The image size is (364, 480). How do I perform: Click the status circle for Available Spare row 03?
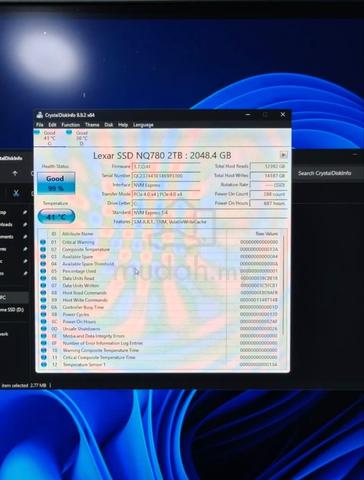click(43, 257)
